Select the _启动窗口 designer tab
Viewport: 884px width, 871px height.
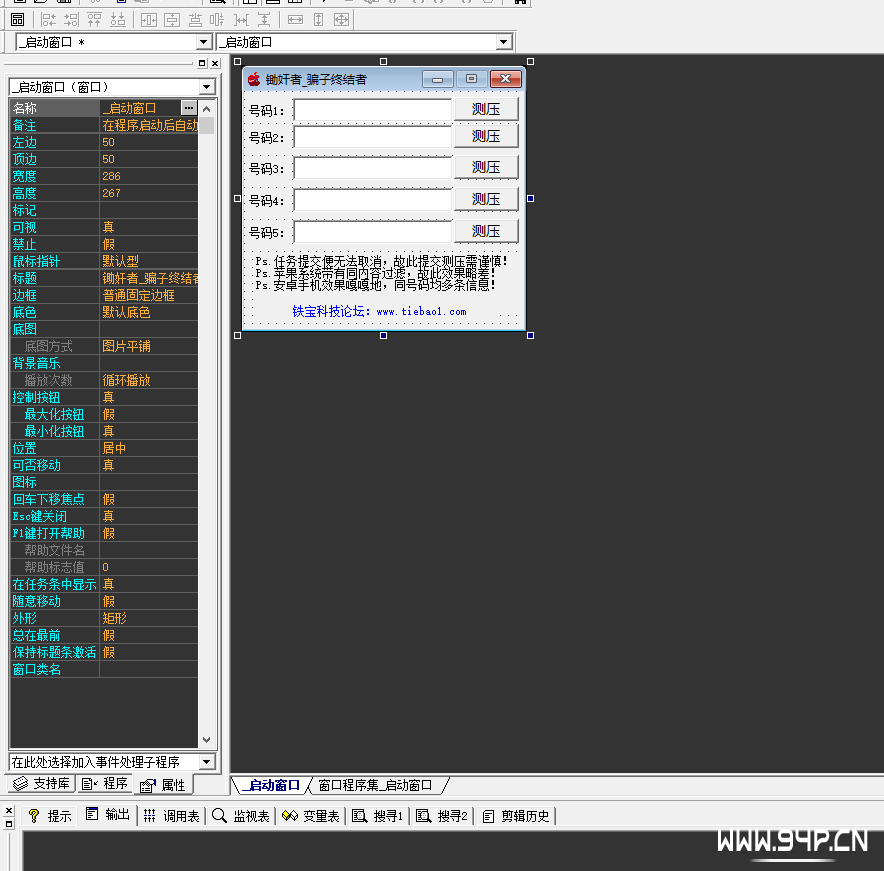point(271,785)
